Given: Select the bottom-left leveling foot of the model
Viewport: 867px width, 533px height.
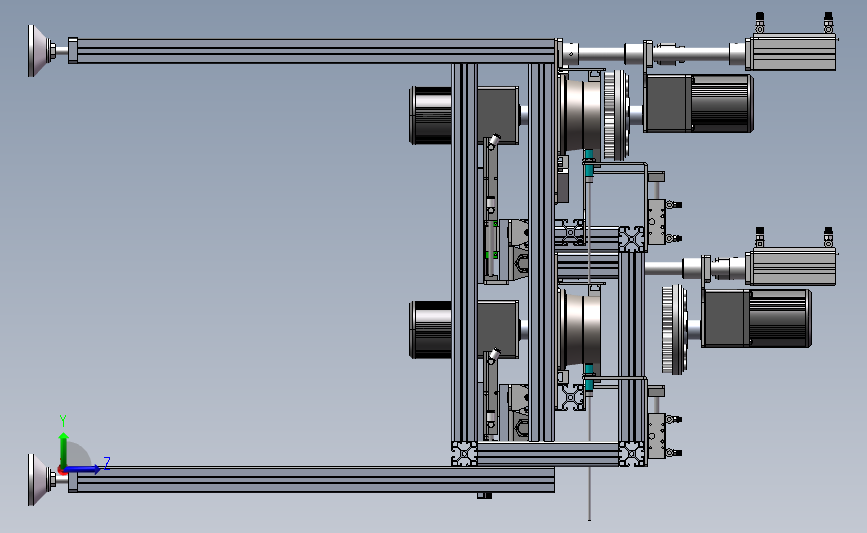Looking at the screenshot, I should pyautogui.click(x=42, y=480).
